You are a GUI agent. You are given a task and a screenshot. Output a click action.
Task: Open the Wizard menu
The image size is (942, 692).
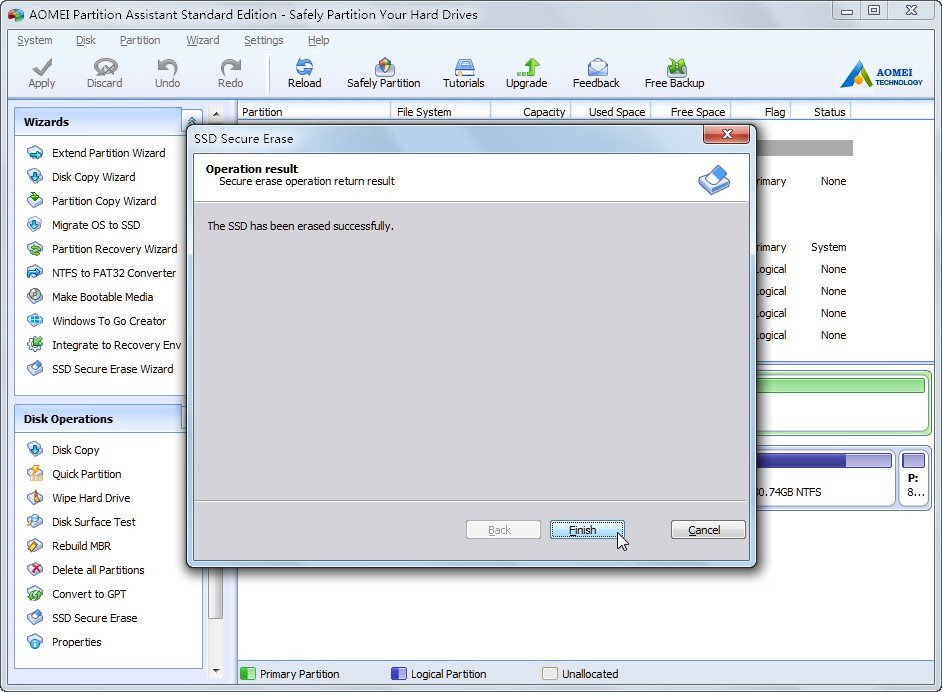click(202, 40)
